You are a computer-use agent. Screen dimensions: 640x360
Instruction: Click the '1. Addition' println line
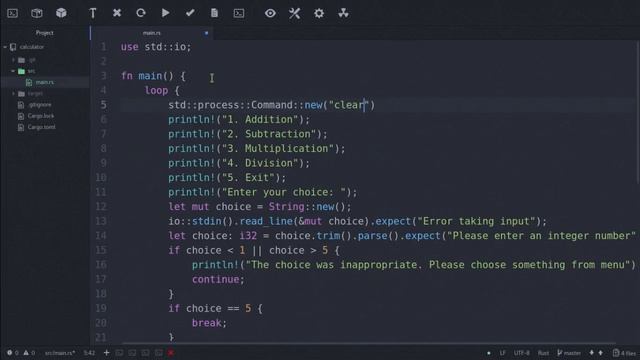click(x=239, y=120)
